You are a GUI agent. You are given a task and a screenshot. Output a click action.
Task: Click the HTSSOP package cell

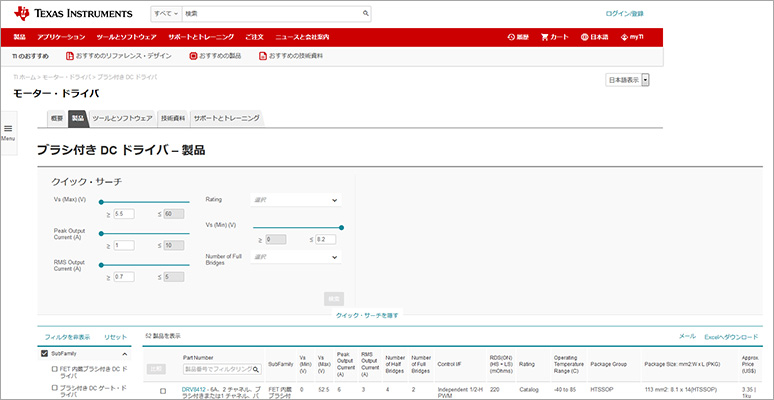click(x=601, y=389)
